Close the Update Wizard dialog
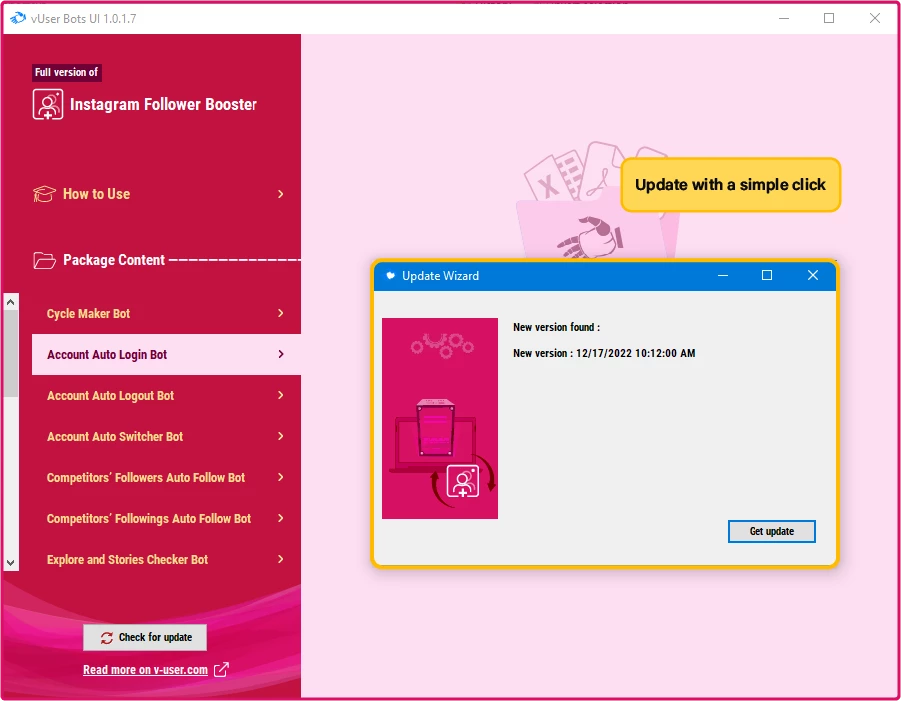The image size is (901, 701). click(x=813, y=275)
